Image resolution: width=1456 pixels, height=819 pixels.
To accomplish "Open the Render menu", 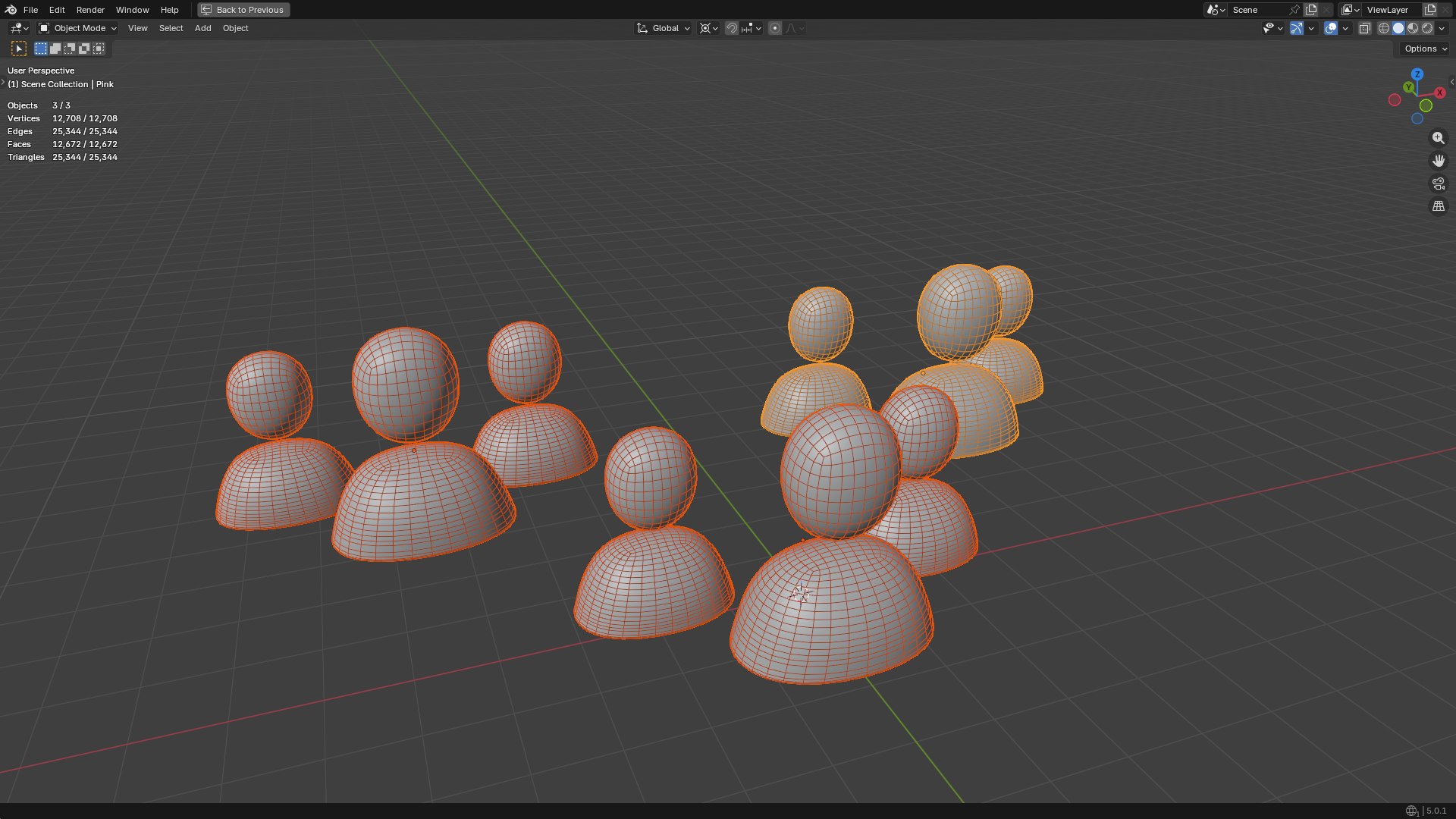I will (x=90, y=10).
